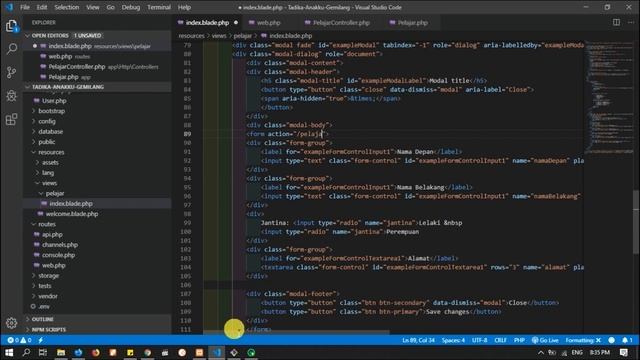Open PelajarController.php in Open Editors list
The height and width of the screenshot is (360, 640).
point(77,67)
